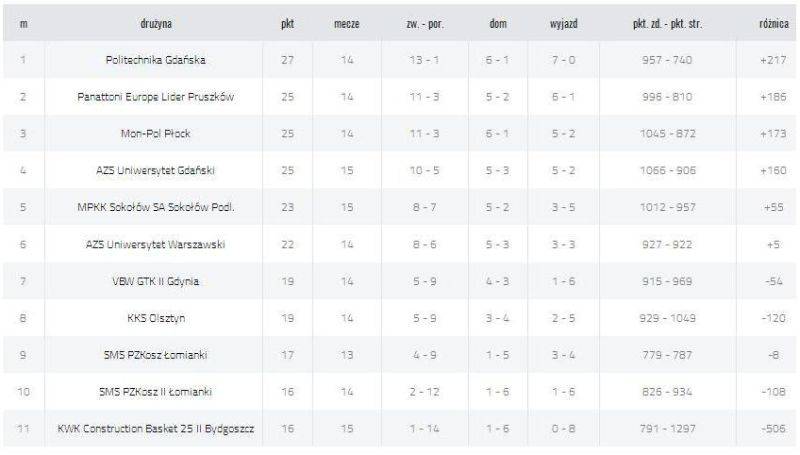Sort table by the drużyna column header
The height and width of the screenshot is (455, 800).
click(156, 24)
